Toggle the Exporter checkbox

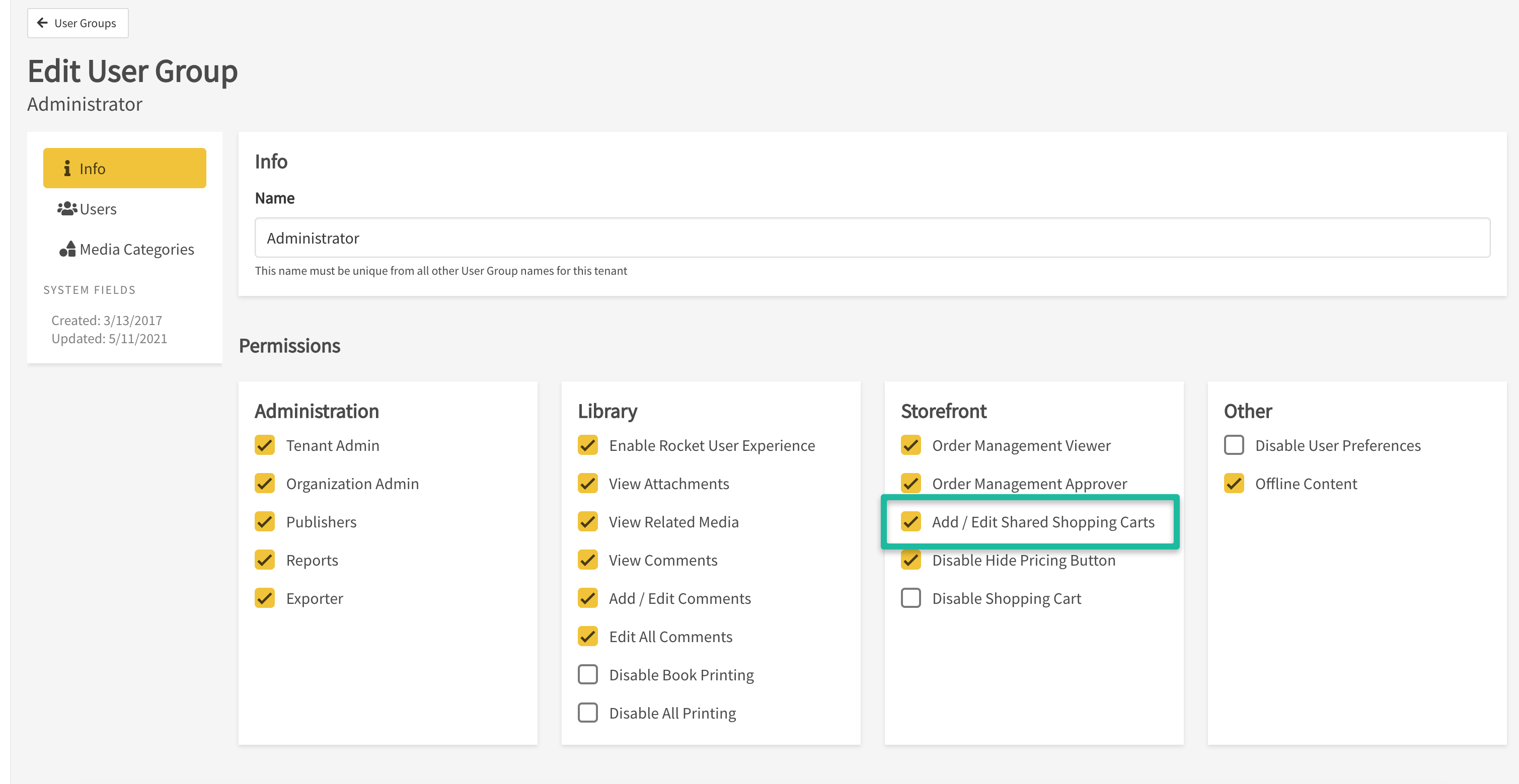coord(265,598)
